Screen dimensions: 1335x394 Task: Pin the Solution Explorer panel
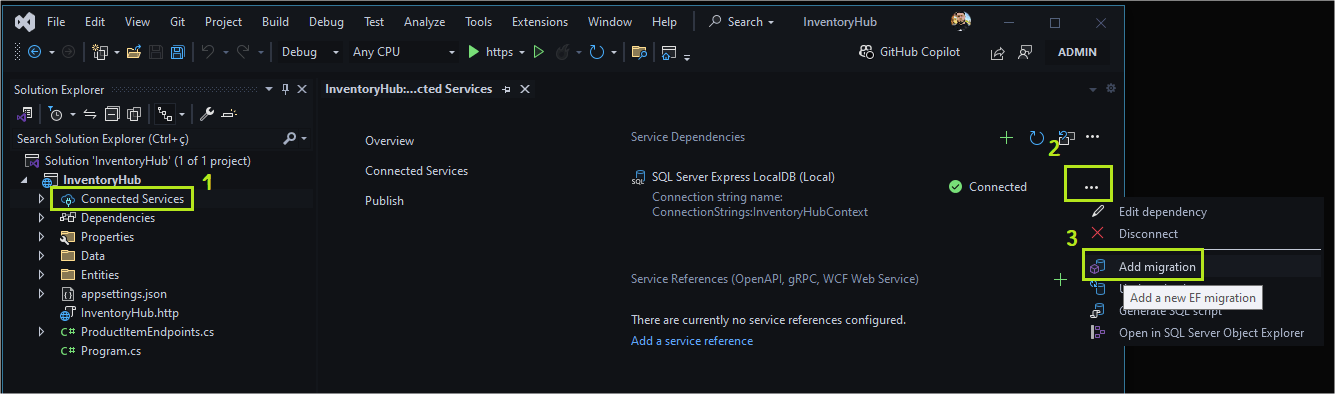pos(285,89)
